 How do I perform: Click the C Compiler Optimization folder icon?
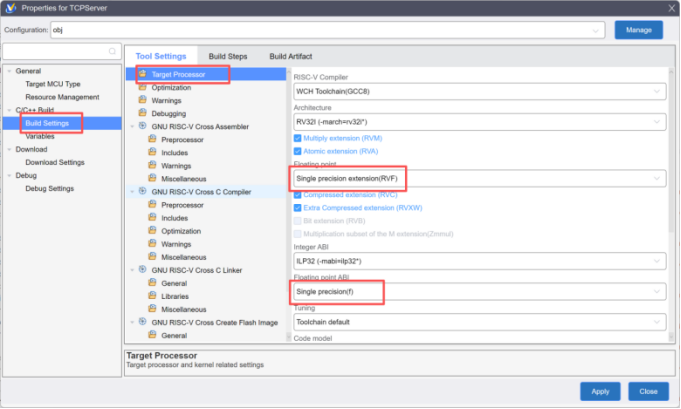pyautogui.click(x=152, y=230)
